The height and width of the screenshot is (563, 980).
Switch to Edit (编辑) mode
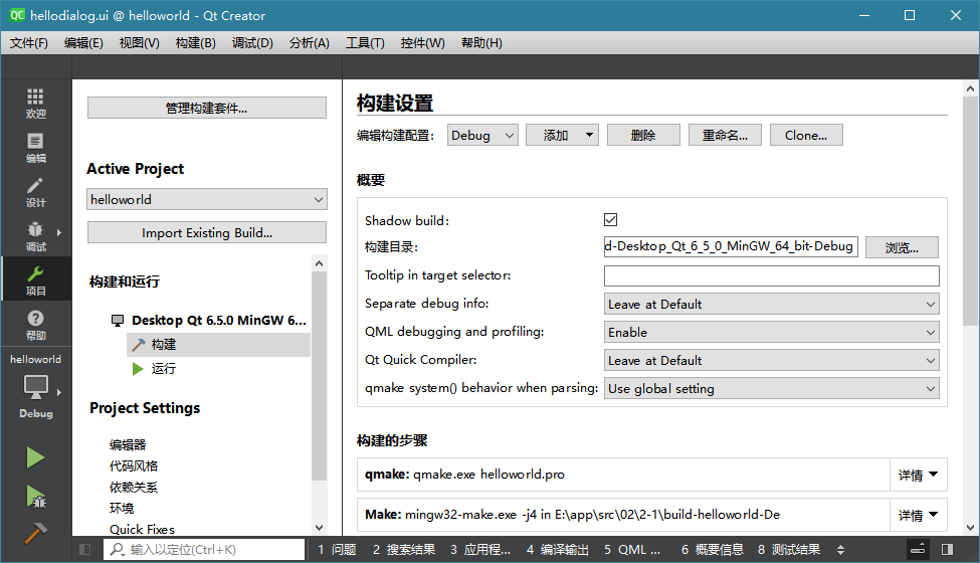coord(36,148)
